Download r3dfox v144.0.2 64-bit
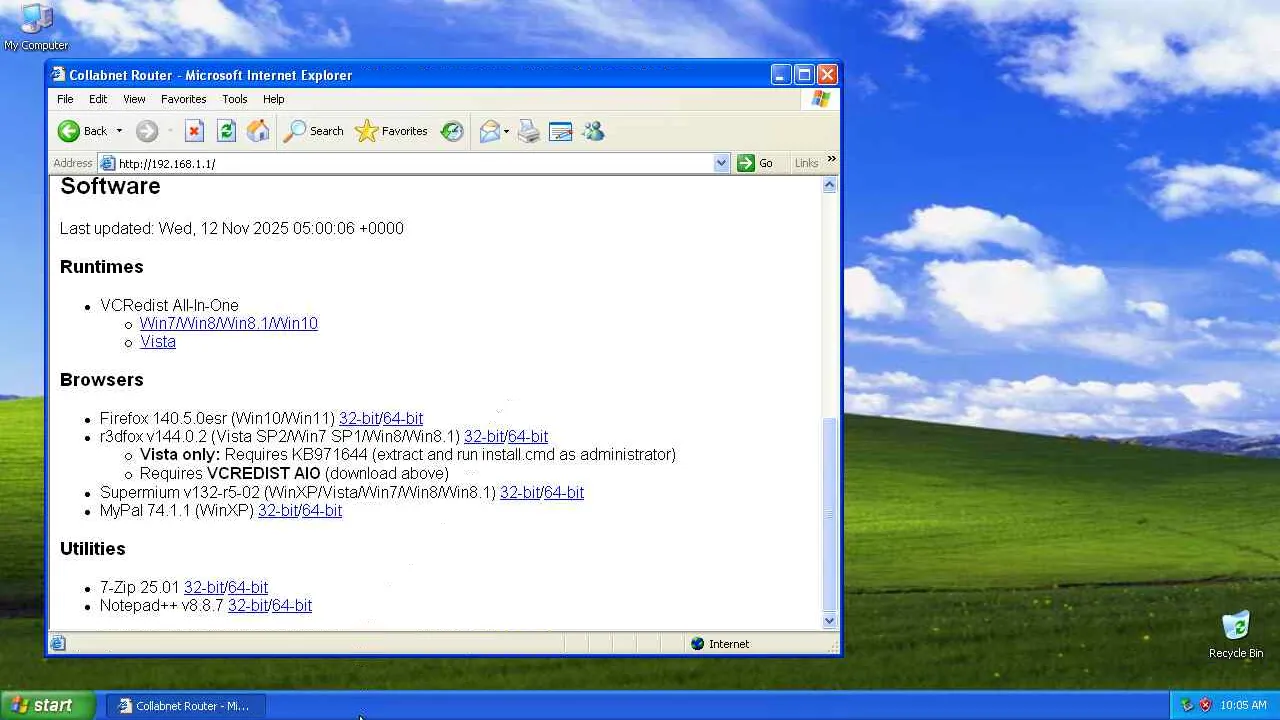This screenshot has width=1280, height=720. click(x=528, y=437)
